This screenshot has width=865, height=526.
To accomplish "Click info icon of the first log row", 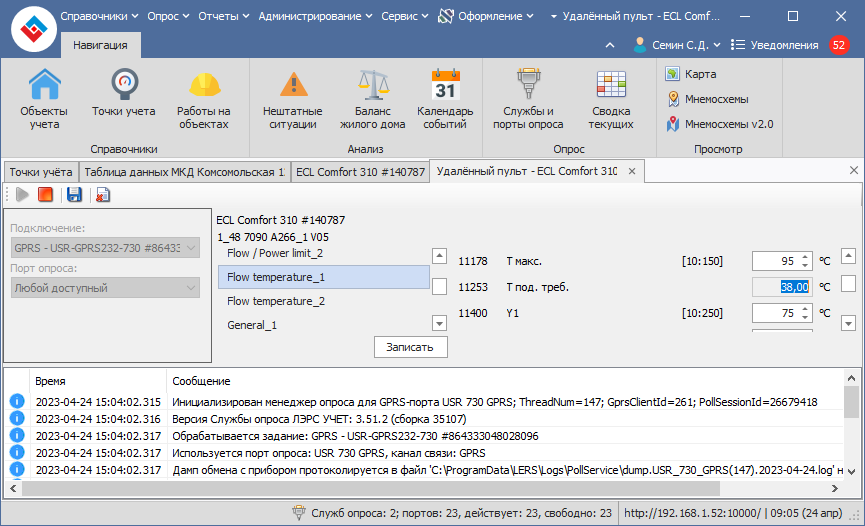I will [17, 401].
